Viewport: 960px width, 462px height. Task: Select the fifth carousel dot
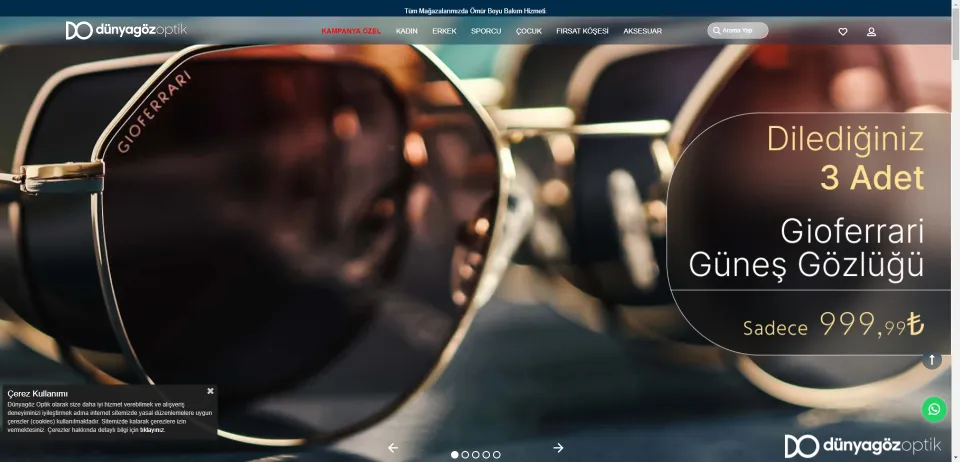pyautogui.click(x=497, y=455)
